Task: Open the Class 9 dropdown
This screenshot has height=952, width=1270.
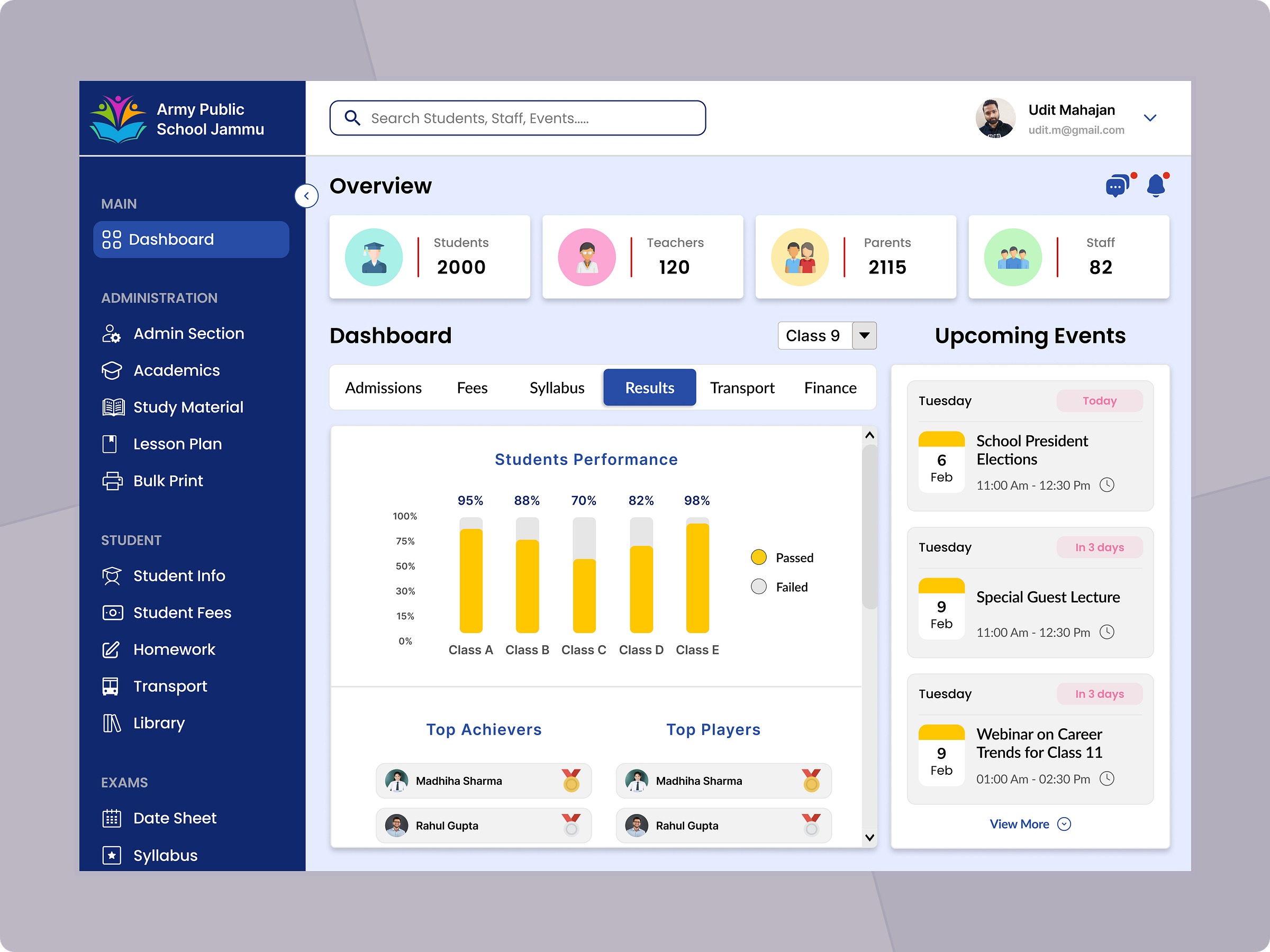Action: (865, 336)
